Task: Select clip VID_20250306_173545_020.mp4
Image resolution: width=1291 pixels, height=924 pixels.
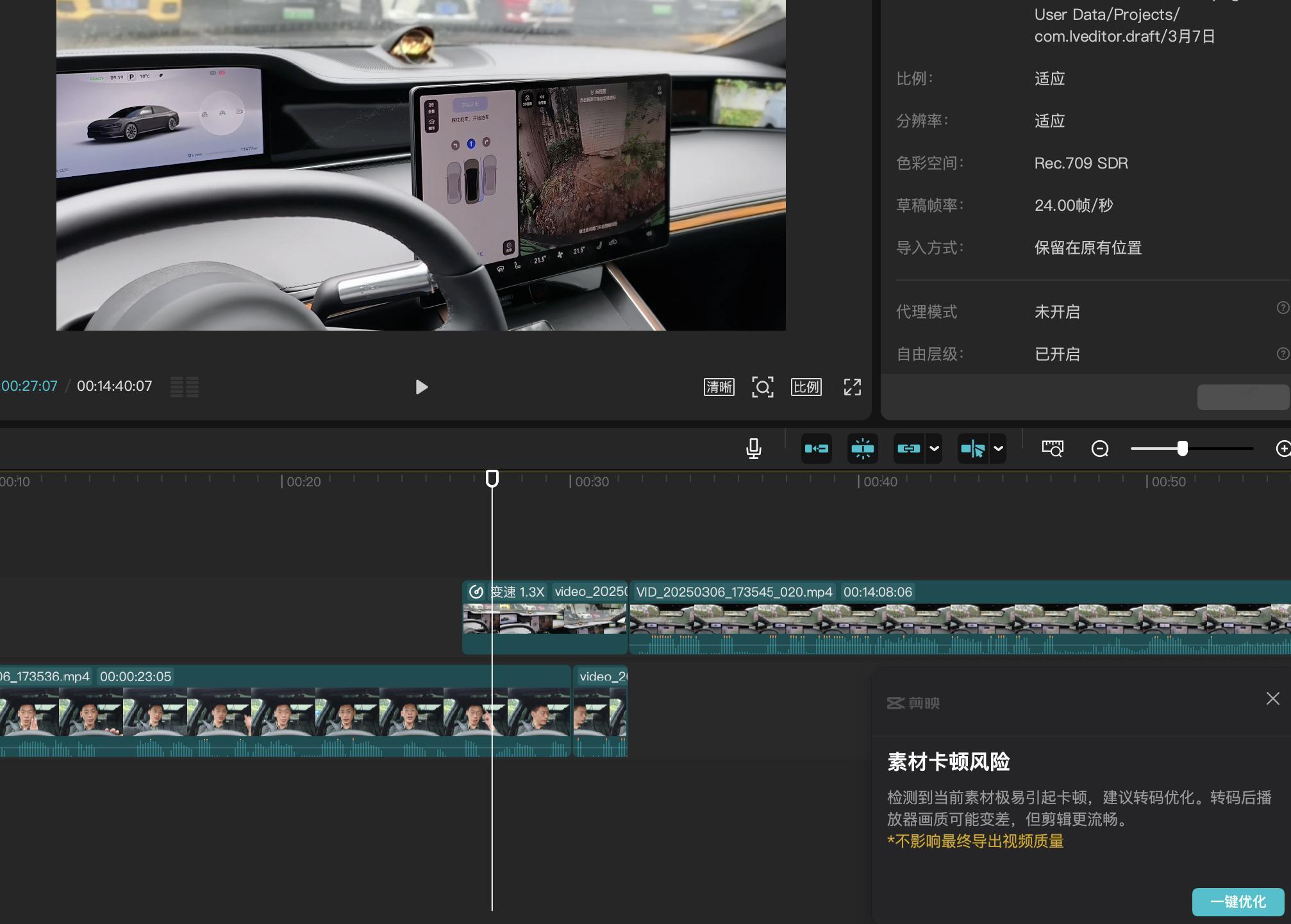Action: tap(960, 618)
